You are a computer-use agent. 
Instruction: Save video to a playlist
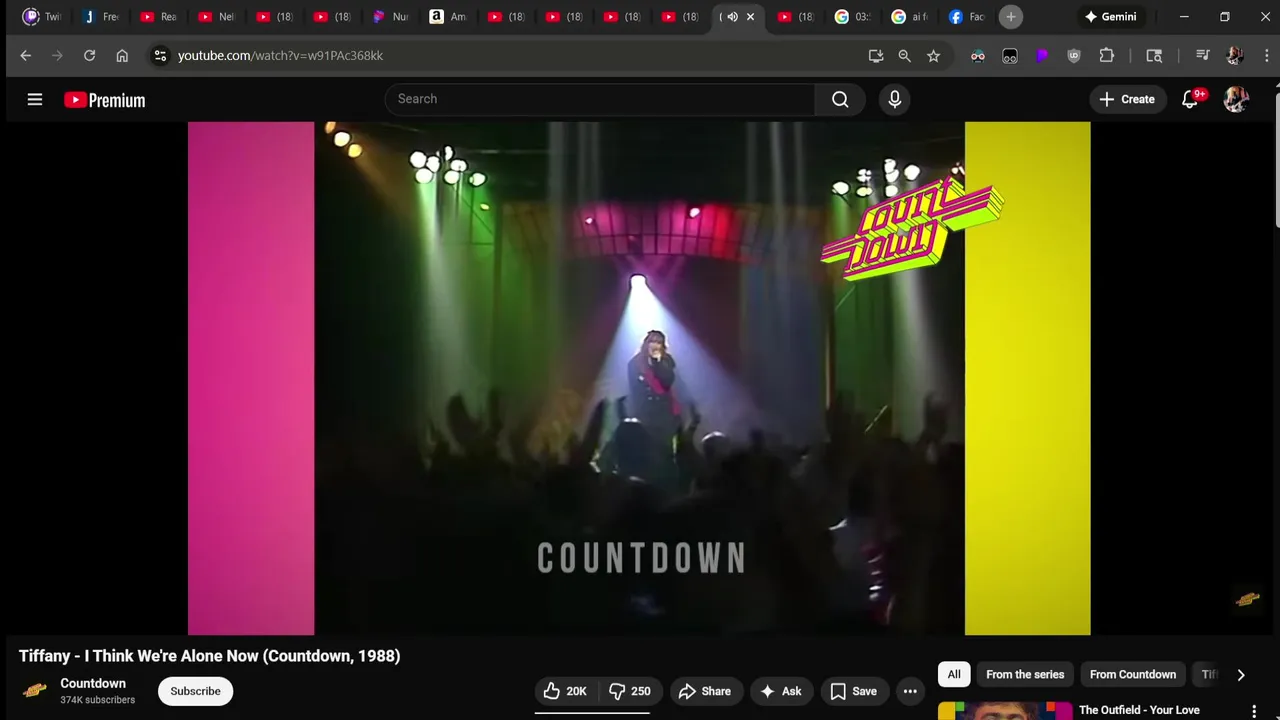(854, 691)
